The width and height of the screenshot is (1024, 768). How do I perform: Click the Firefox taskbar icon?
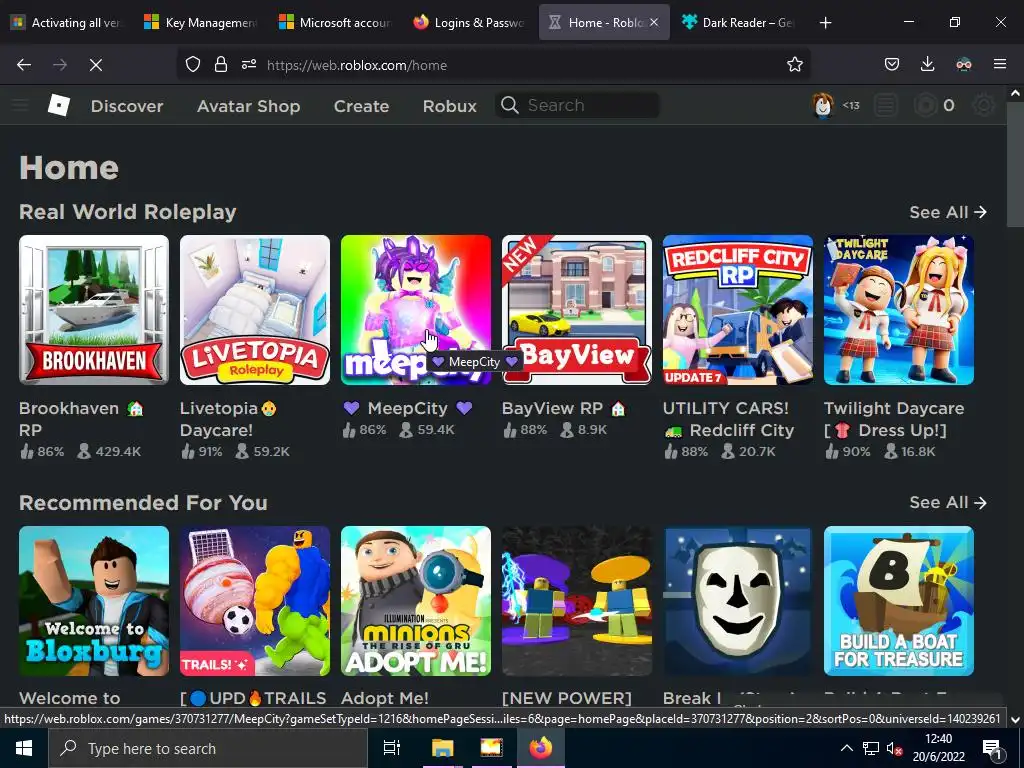(541, 748)
